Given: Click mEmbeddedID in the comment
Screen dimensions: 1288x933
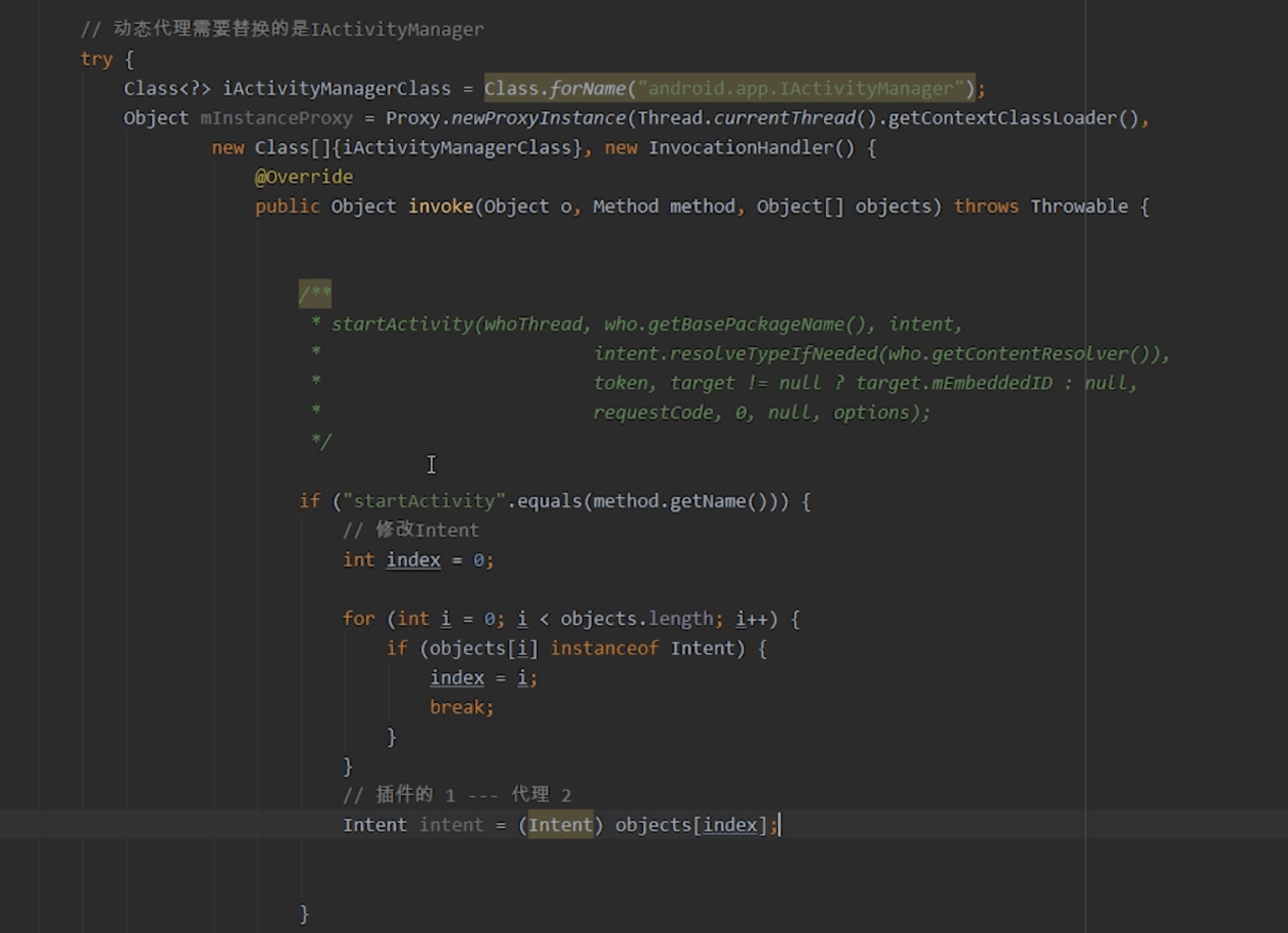Looking at the screenshot, I should point(991,383).
